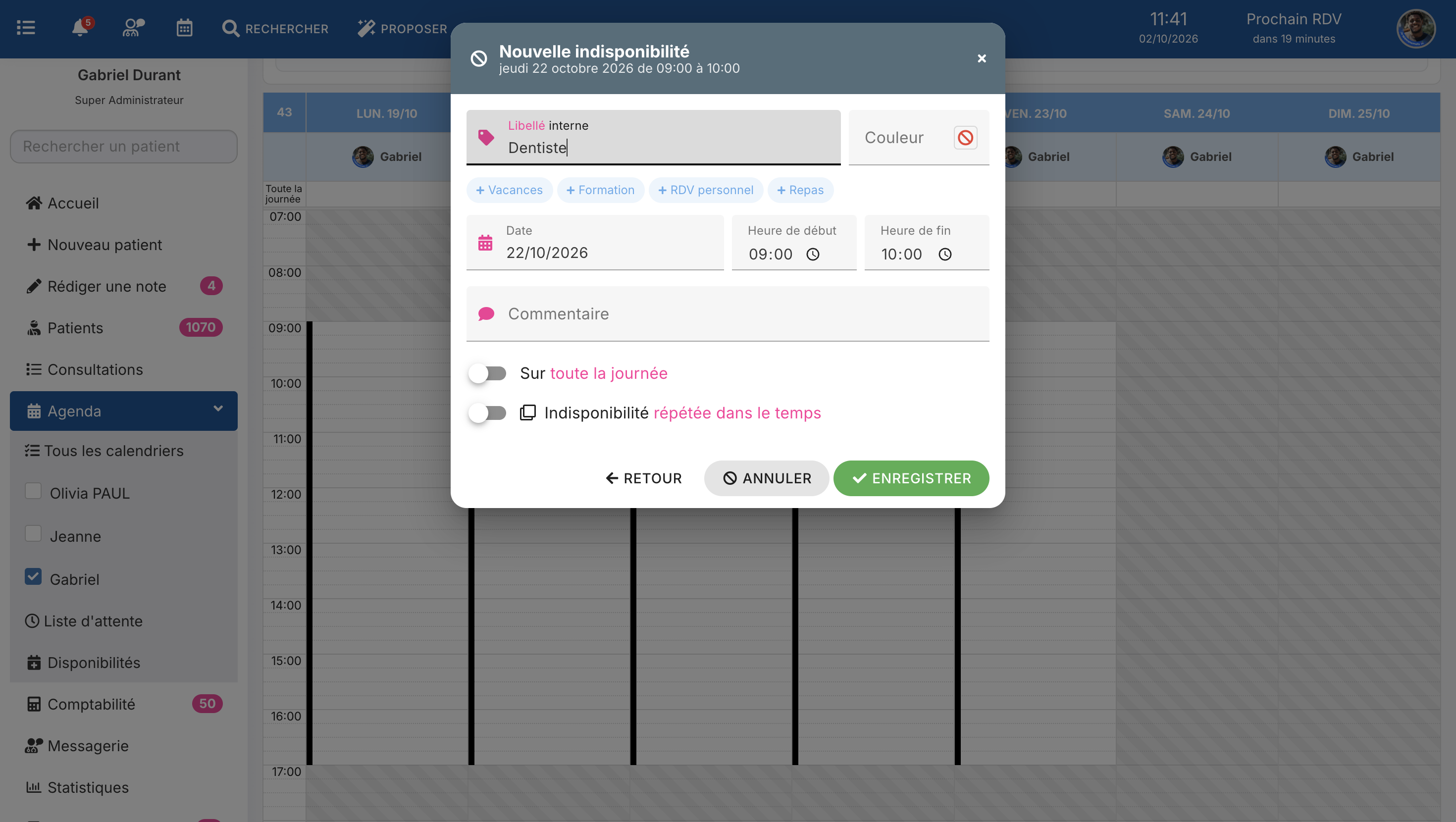Open Patients list in sidebar
The image size is (1456, 822).
[124, 328]
